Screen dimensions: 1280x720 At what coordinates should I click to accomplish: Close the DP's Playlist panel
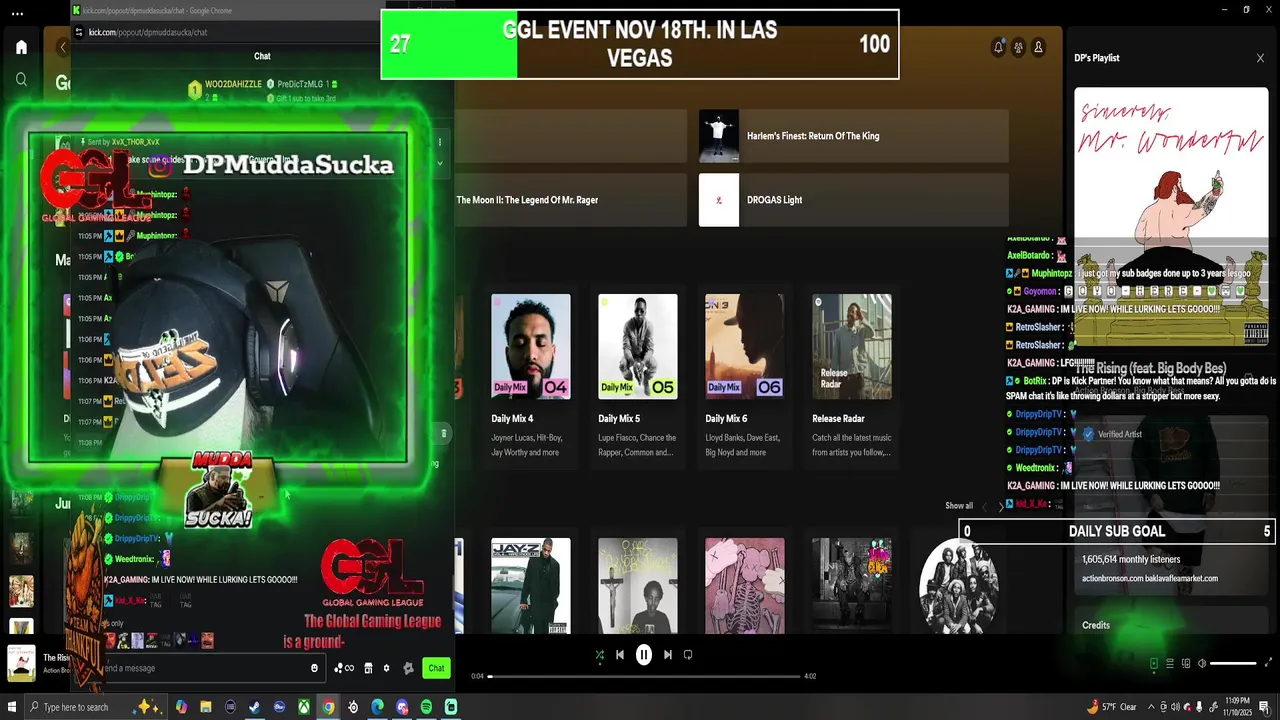1260,58
